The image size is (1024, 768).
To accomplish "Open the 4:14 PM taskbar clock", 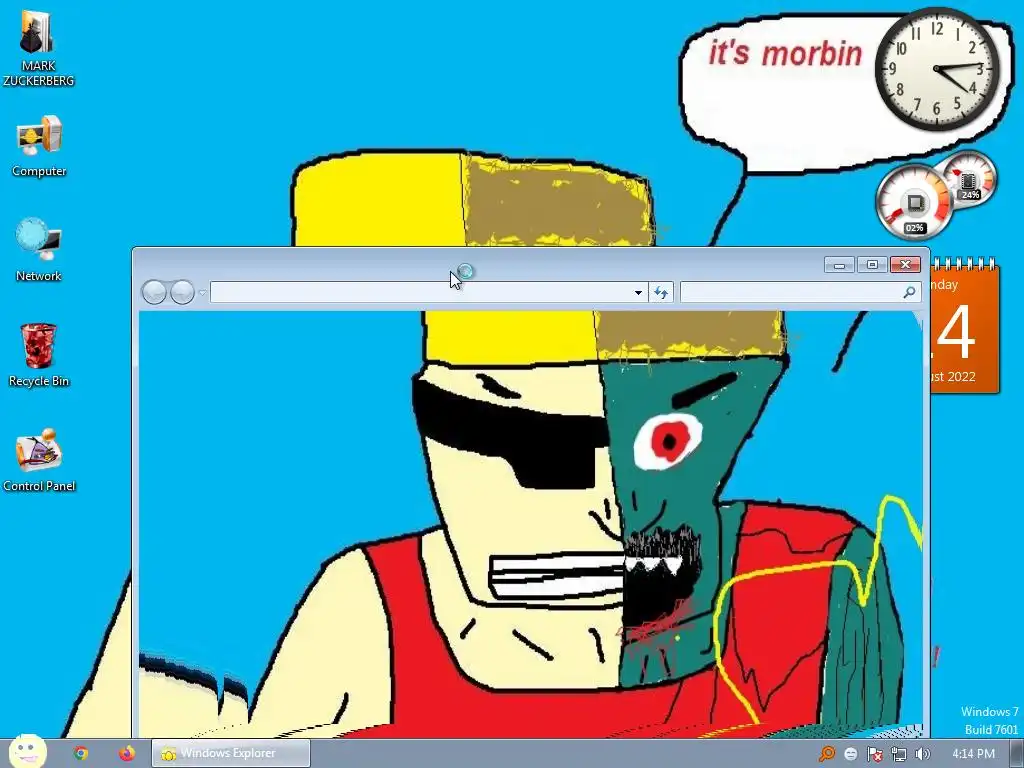I will point(973,754).
